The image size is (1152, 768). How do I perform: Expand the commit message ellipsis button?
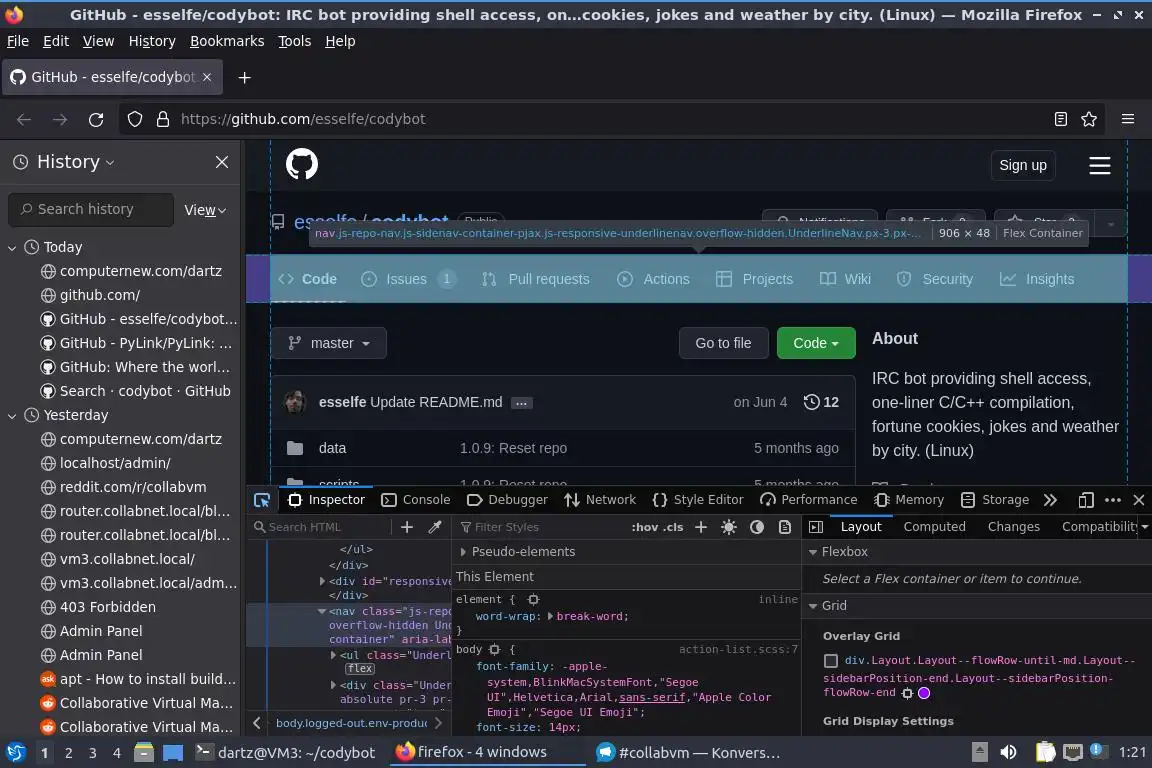(521, 403)
